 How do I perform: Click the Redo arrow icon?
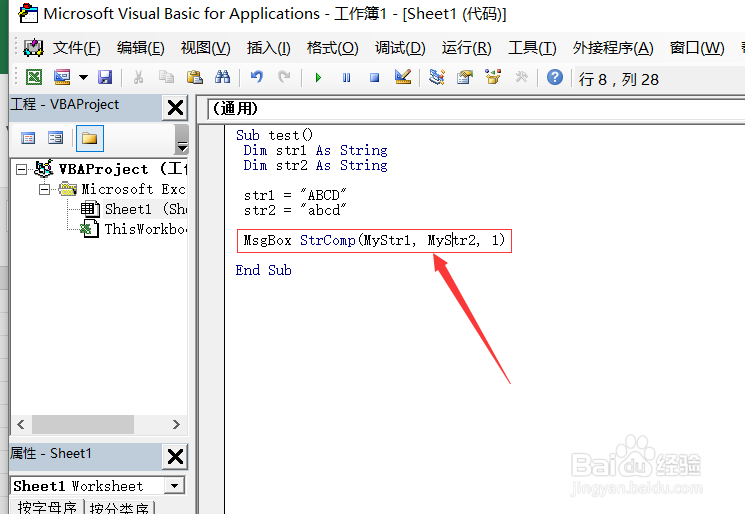click(x=285, y=77)
